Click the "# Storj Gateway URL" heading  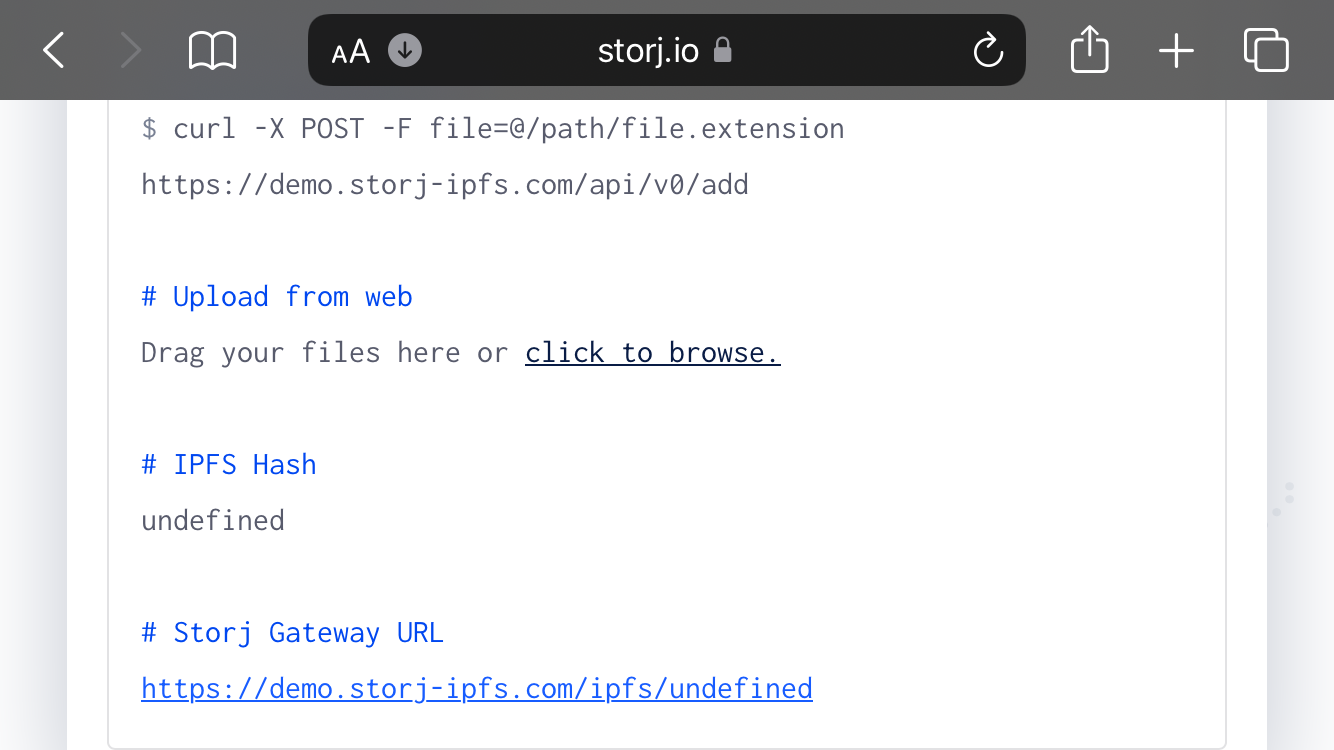(x=292, y=633)
